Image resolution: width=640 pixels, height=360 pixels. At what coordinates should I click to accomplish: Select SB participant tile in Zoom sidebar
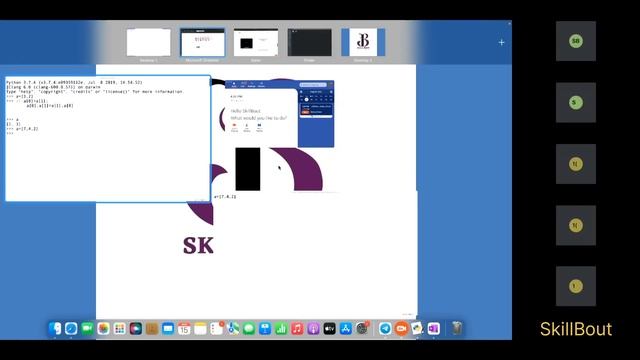(576, 41)
